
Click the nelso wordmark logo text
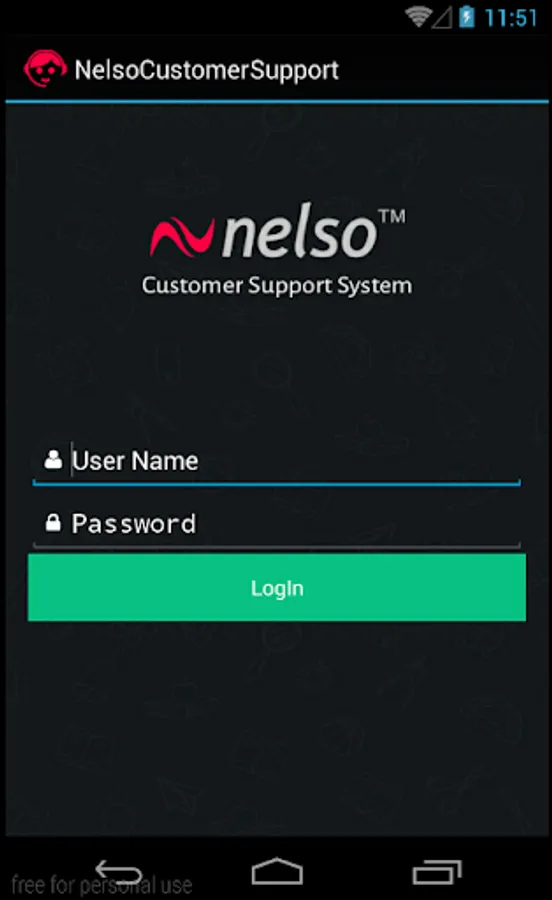click(x=298, y=234)
